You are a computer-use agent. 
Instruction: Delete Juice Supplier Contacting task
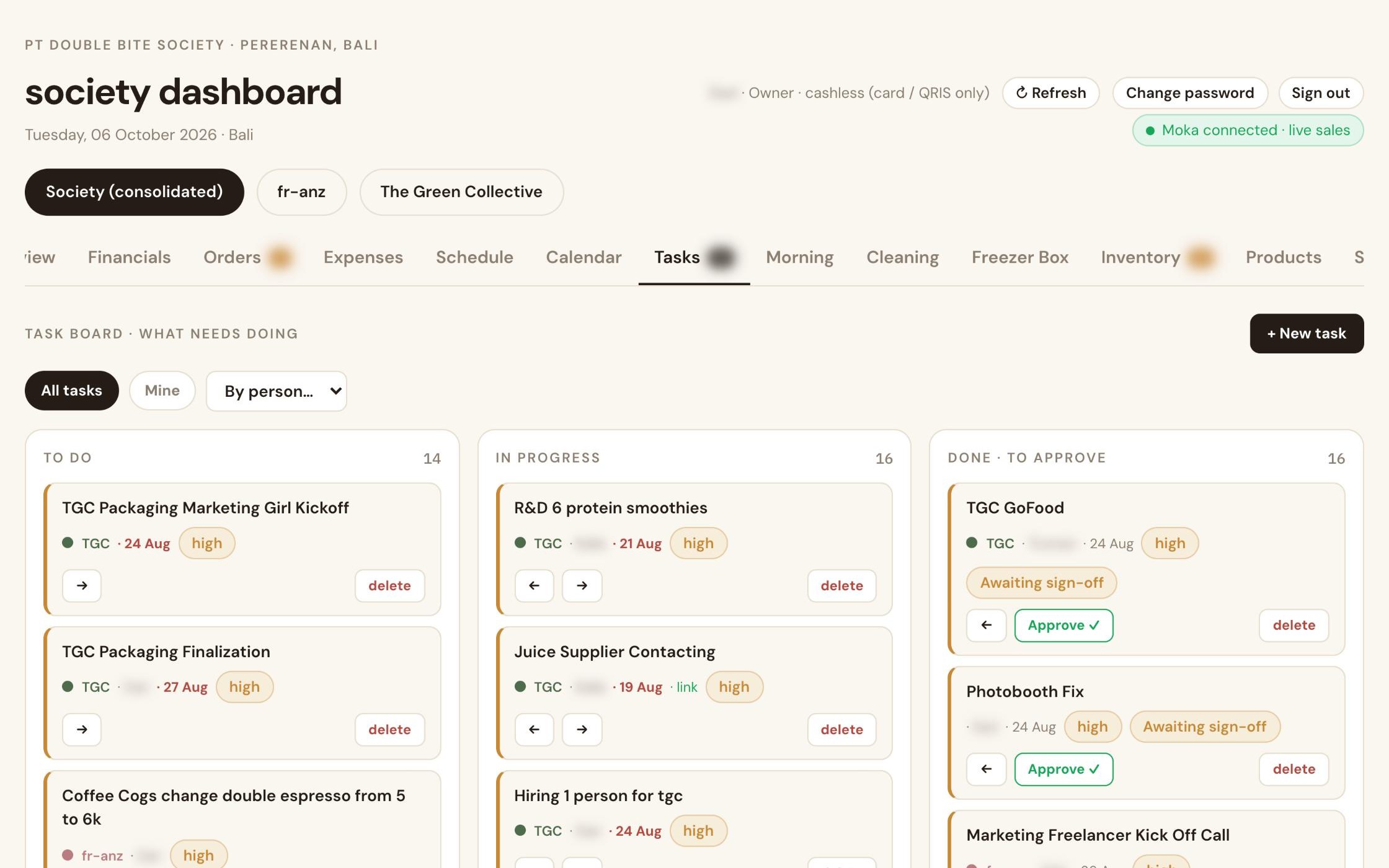click(841, 729)
